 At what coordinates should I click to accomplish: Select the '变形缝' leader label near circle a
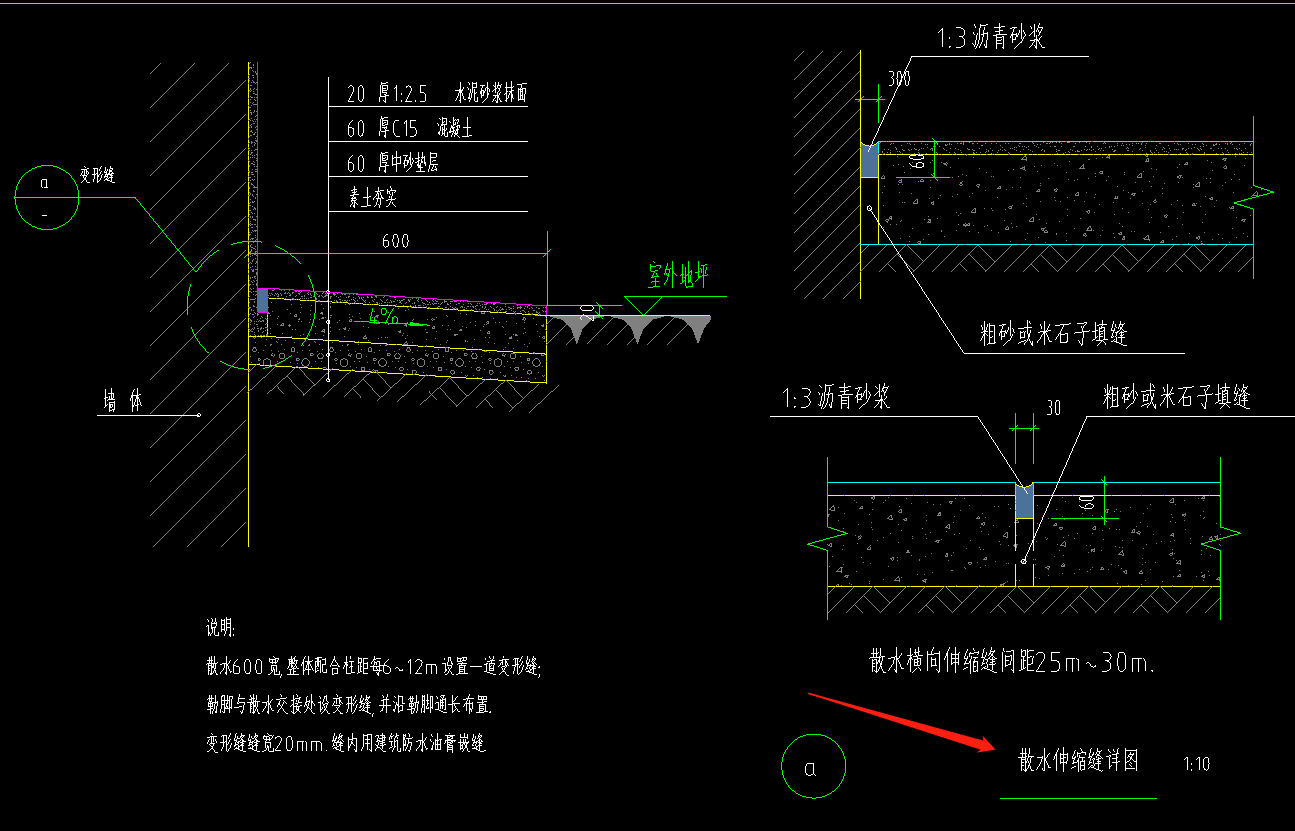(98, 176)
